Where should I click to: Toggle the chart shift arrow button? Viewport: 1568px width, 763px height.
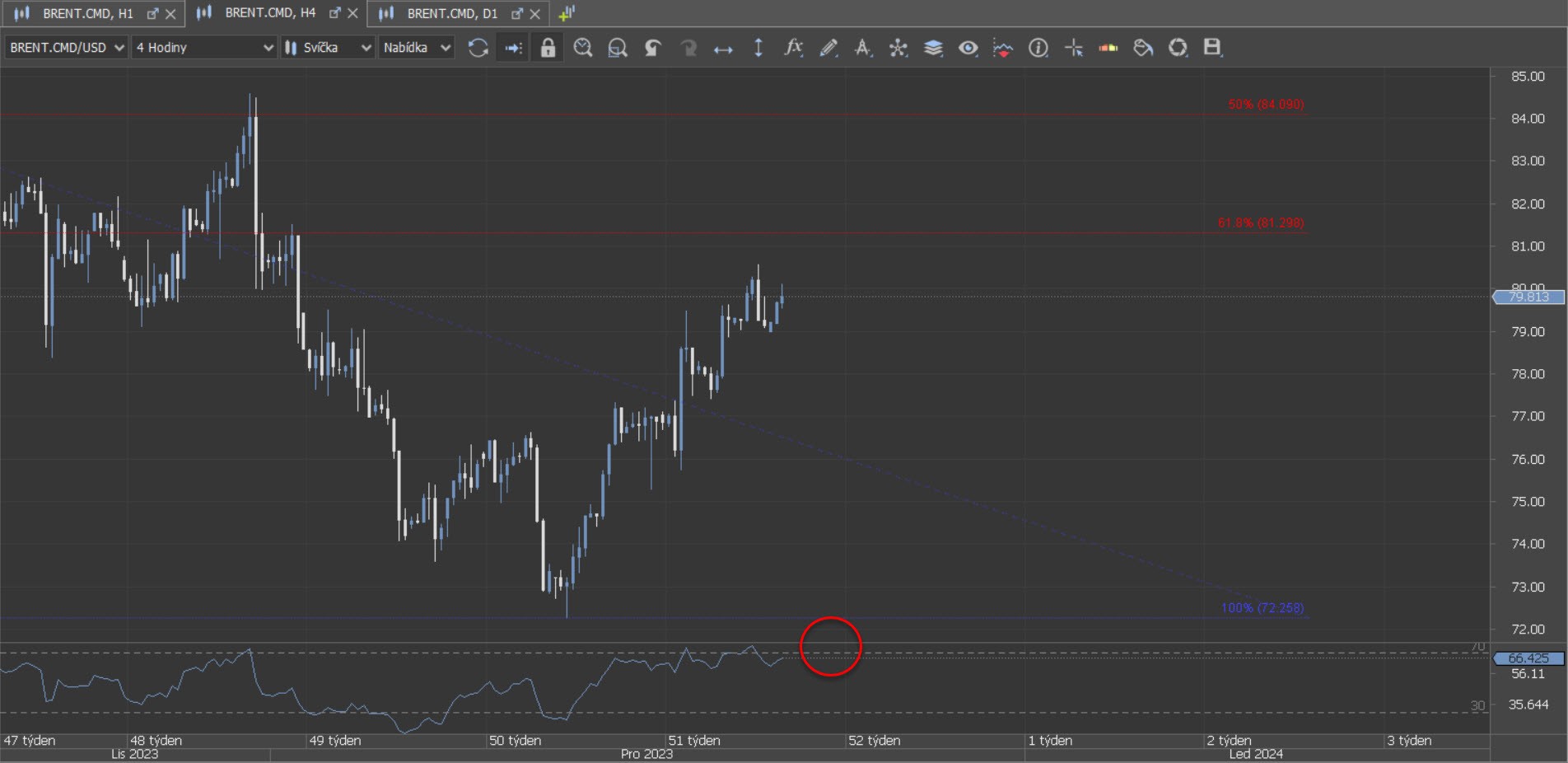tap(513, 48)
